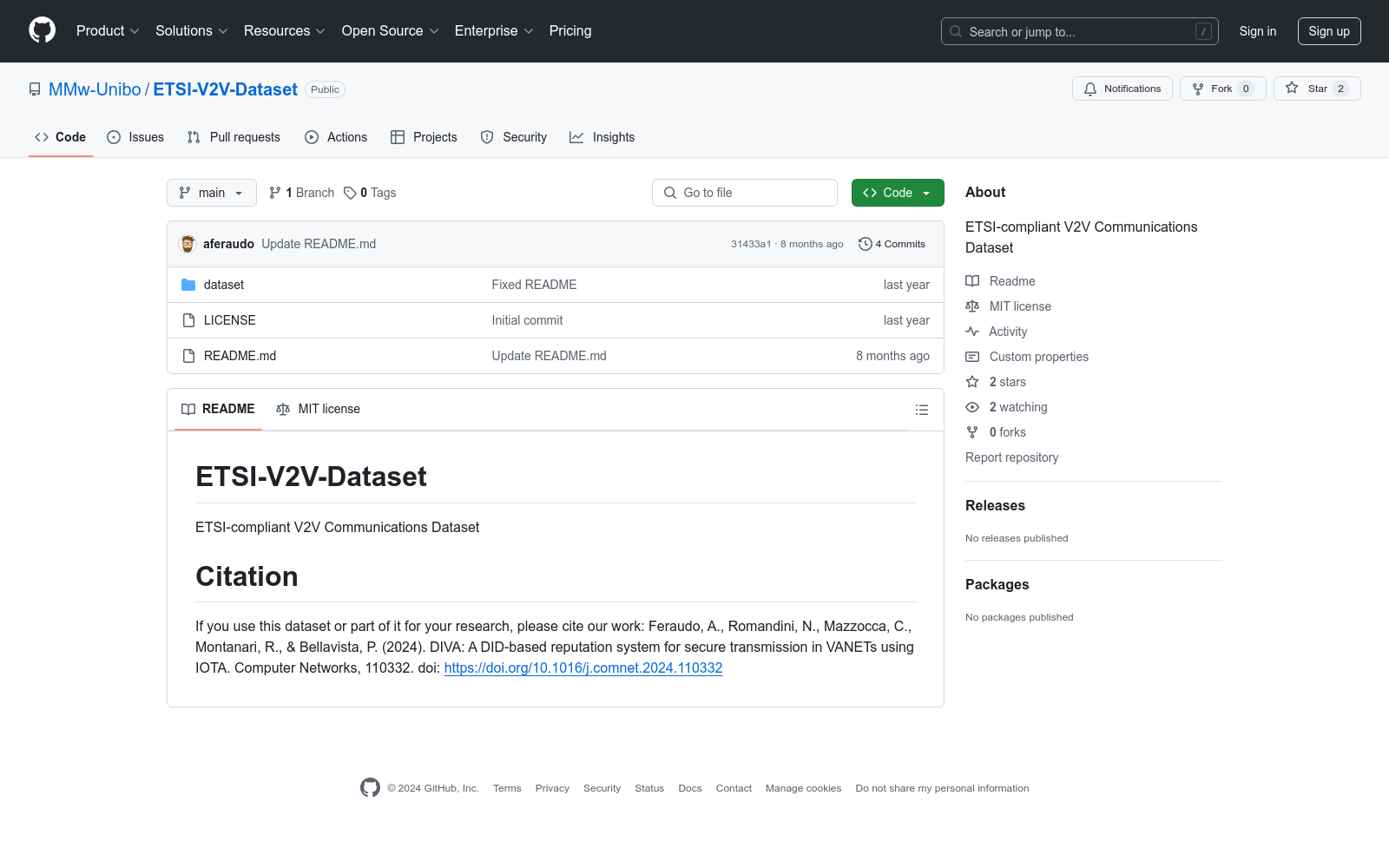This screenshot has height=868, width=1389.
Task: Expand the Solutions dropdown
Action: pos(192,31)
